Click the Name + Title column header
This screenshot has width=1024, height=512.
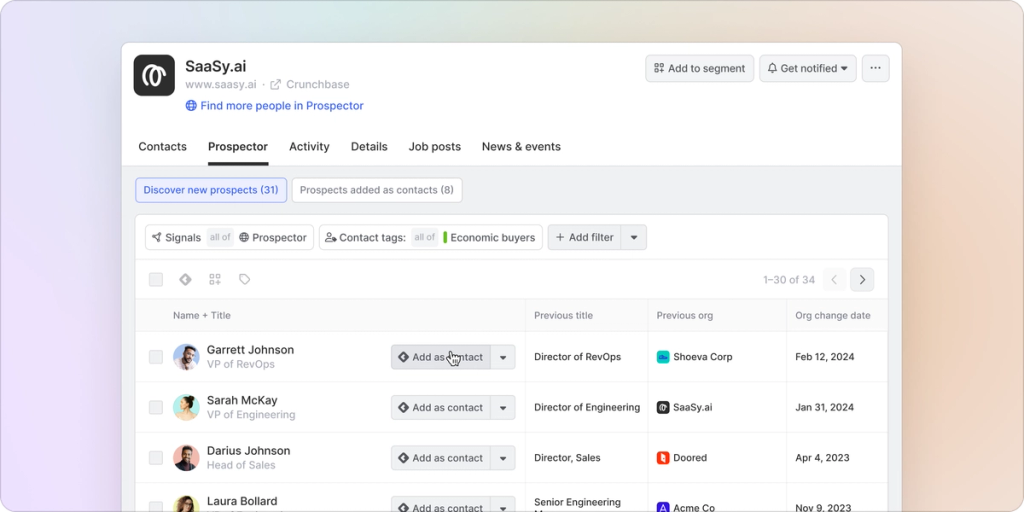pos(202,315)
